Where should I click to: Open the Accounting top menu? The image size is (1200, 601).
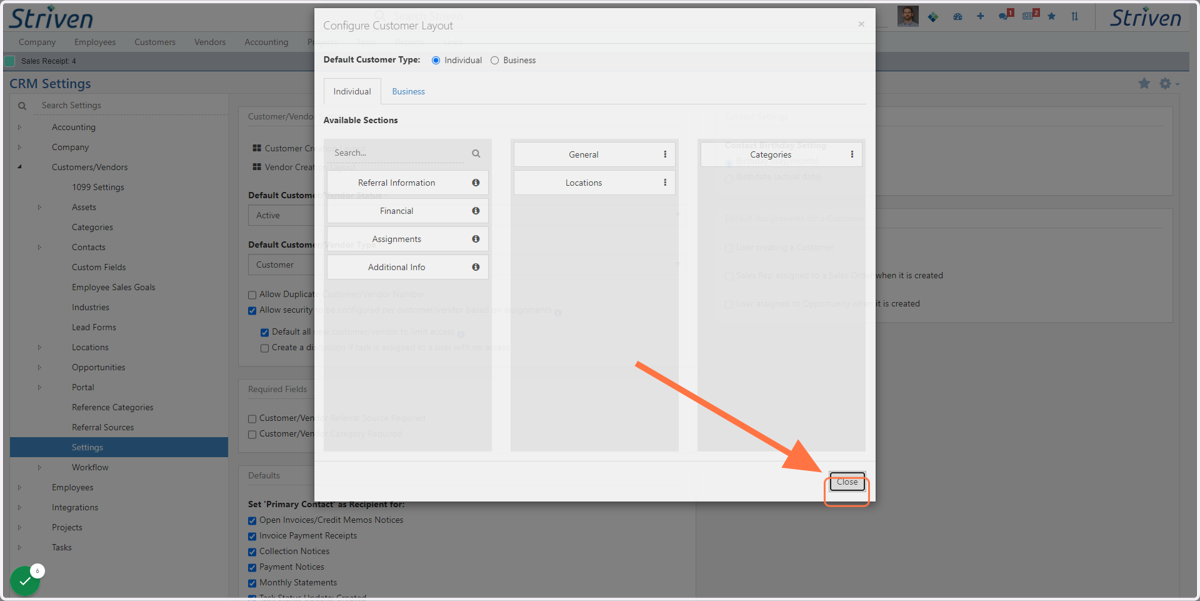pyautogui.click(x=266, y=42)
